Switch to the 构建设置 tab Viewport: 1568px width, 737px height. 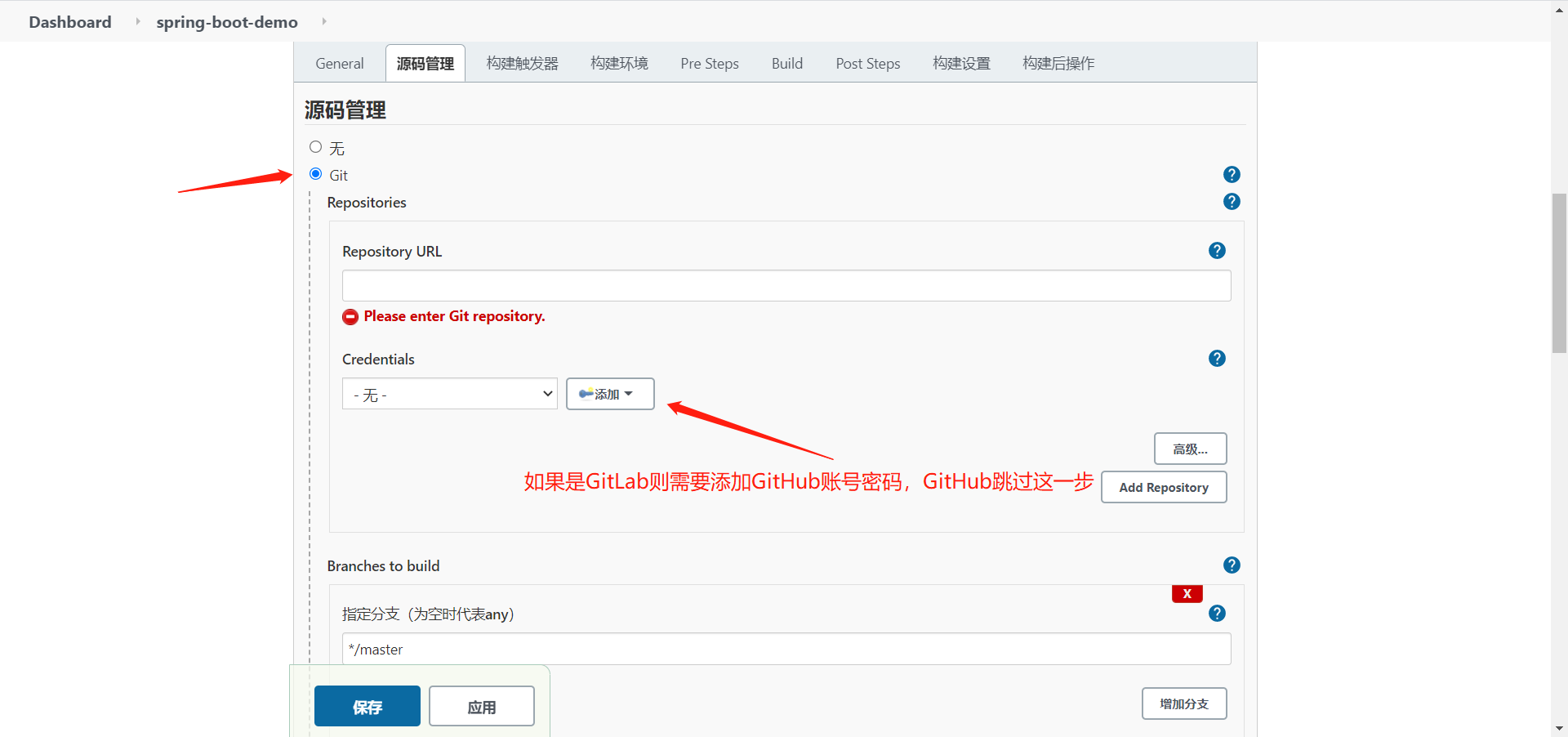tap(962, 64)
